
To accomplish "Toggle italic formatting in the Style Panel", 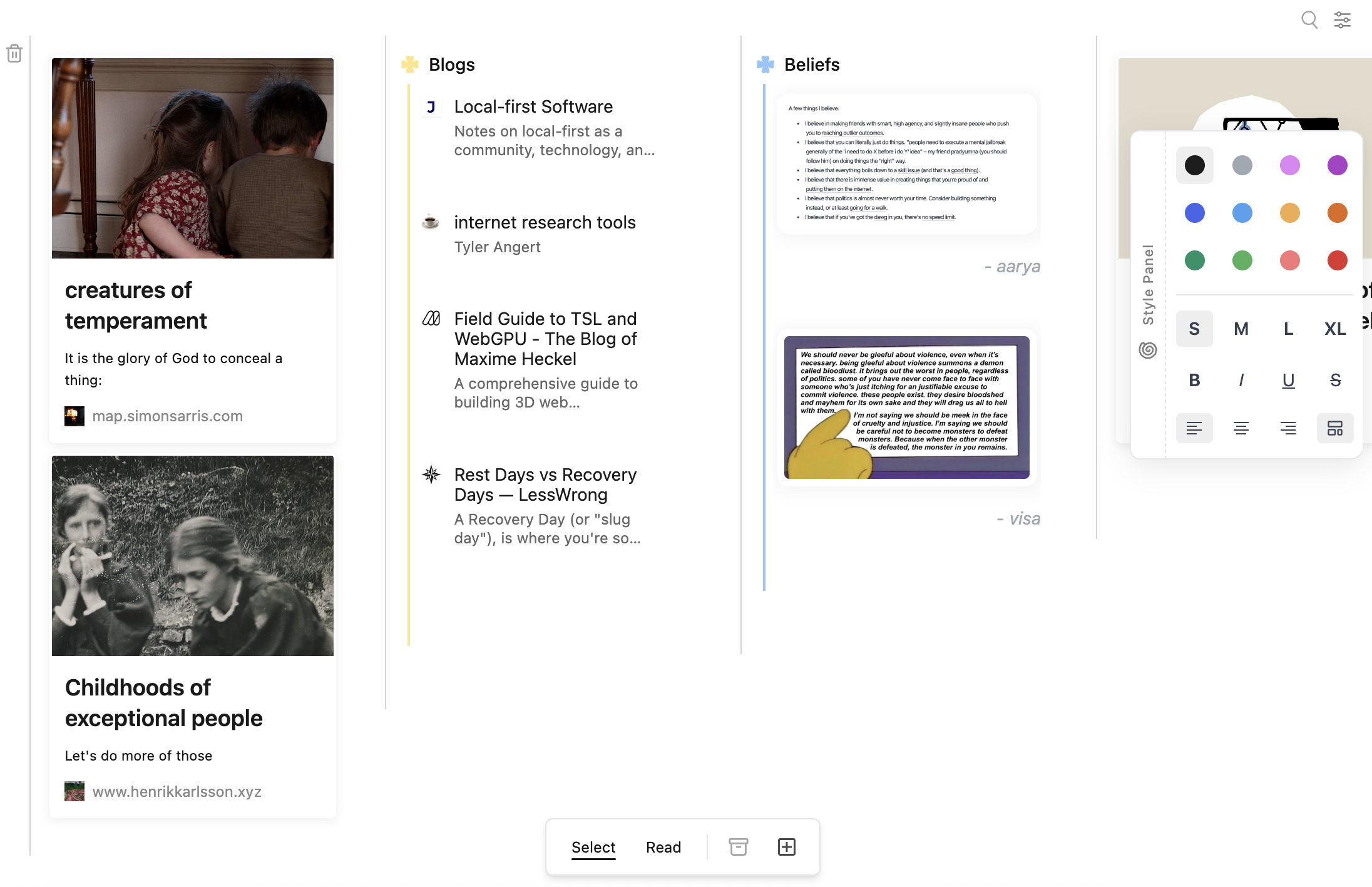I will pos(1241,380).
